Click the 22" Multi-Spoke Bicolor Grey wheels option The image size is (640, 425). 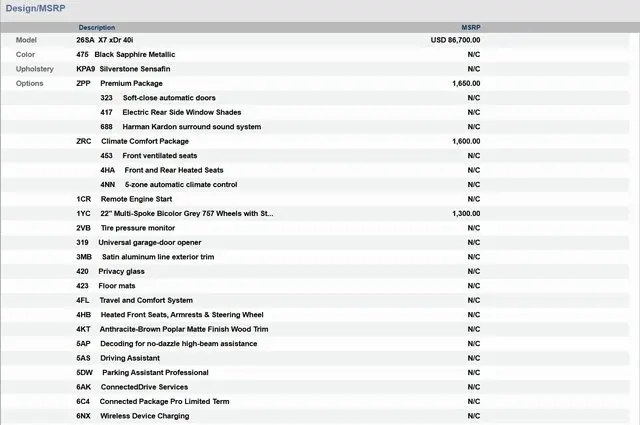(x=186, y=213)
